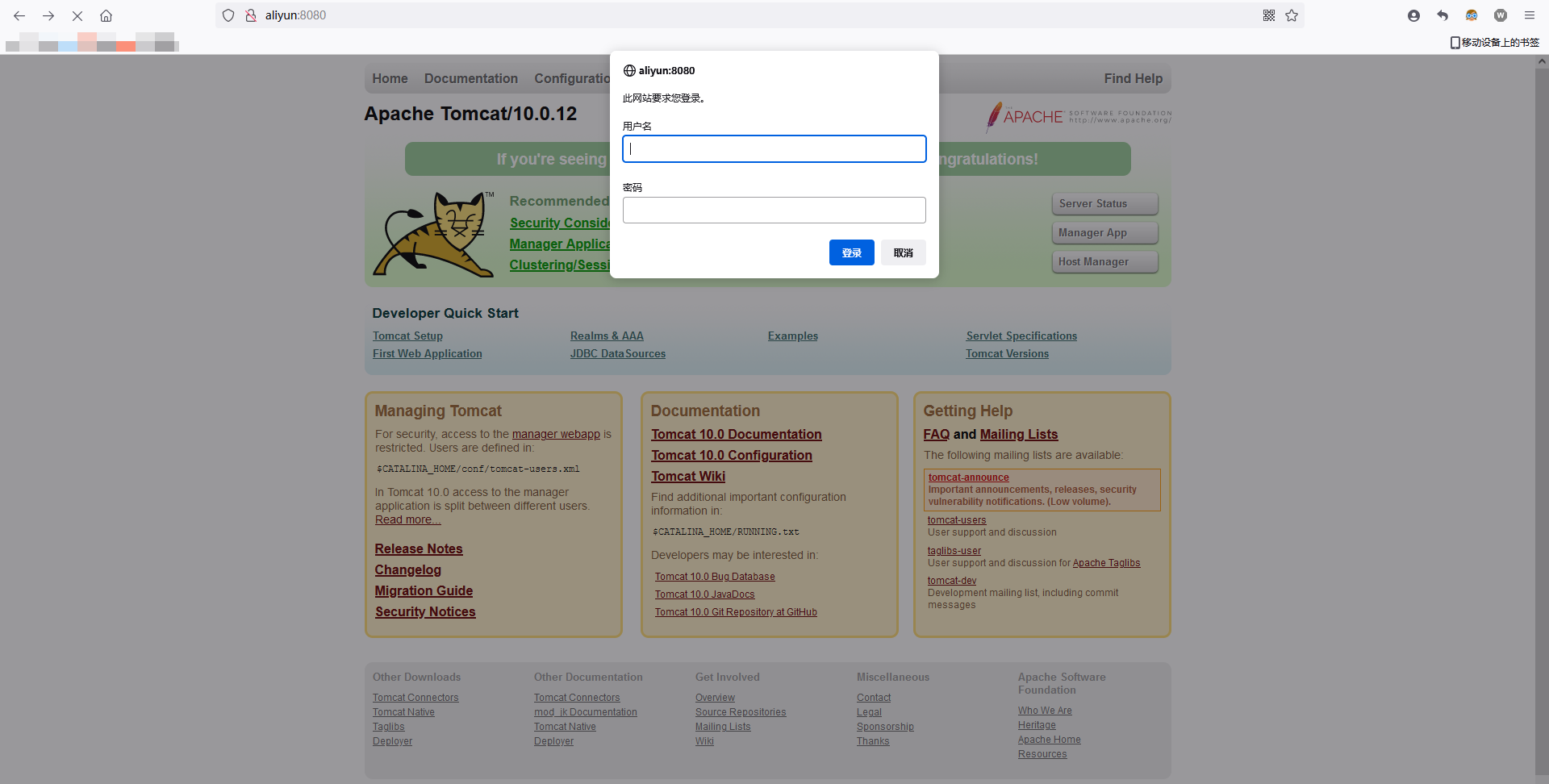The width and height of the screenshot is (1549, 784).
Task: Open the First Web Application link
Action: (x=428, y=353)
